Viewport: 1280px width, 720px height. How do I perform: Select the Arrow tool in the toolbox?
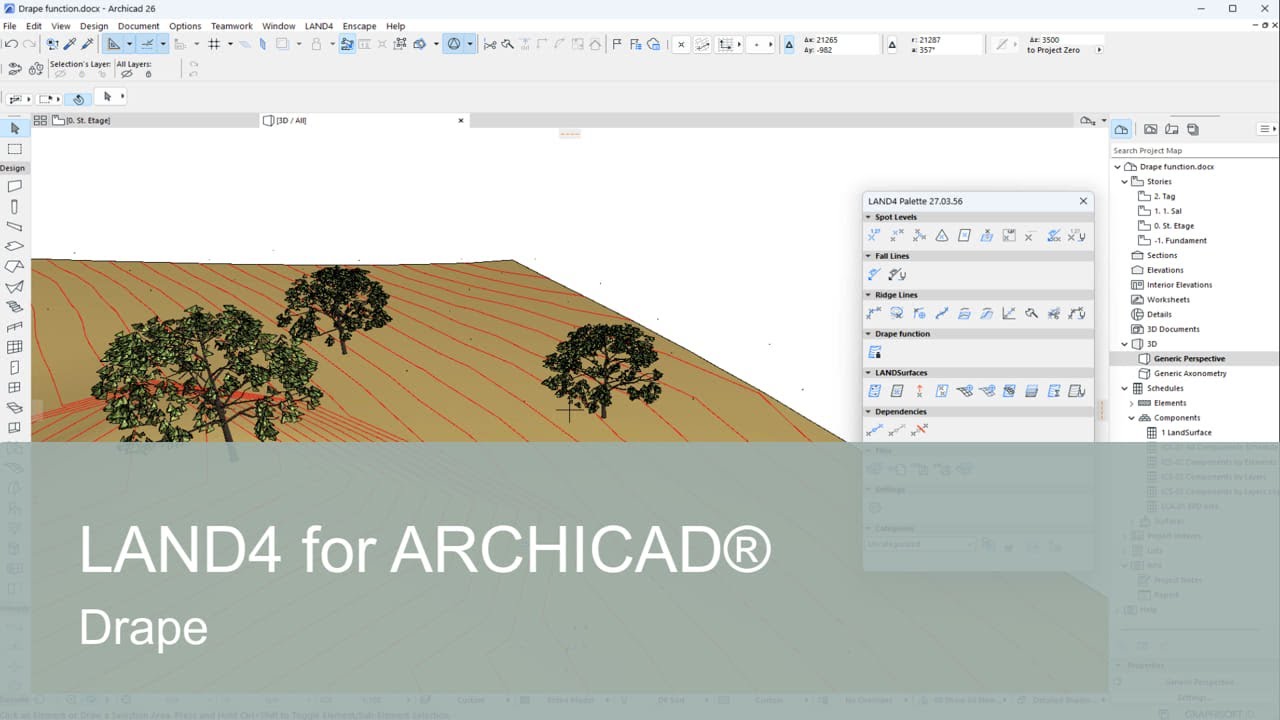coord(14,129)
